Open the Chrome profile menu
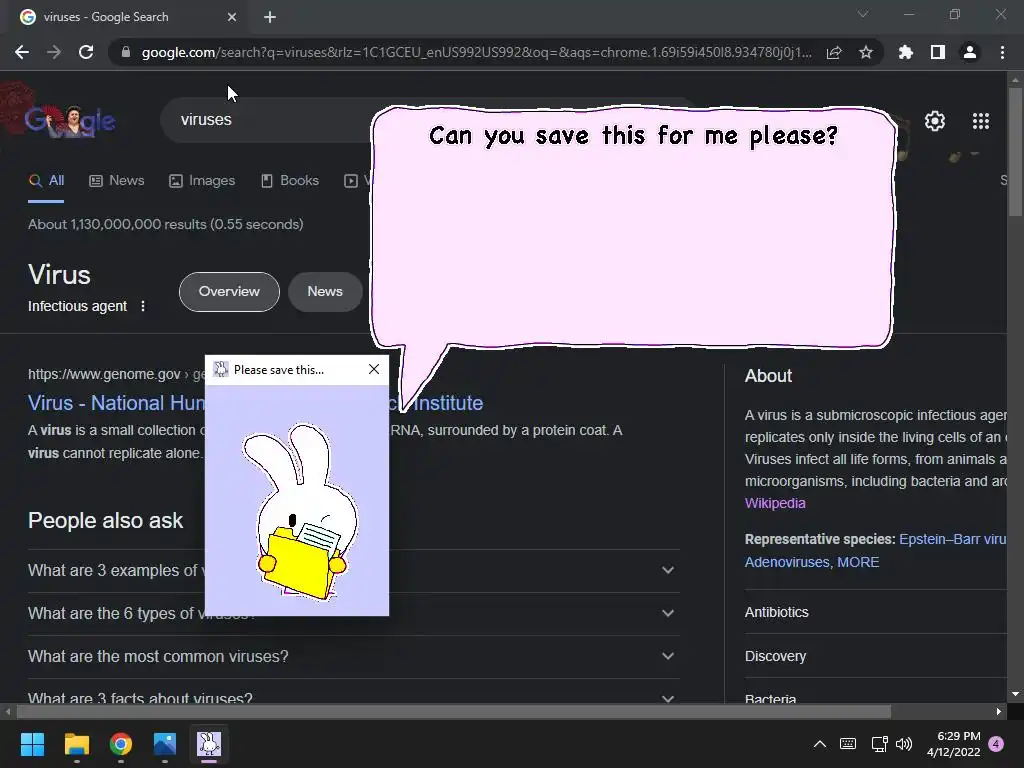 pos(970,52)
